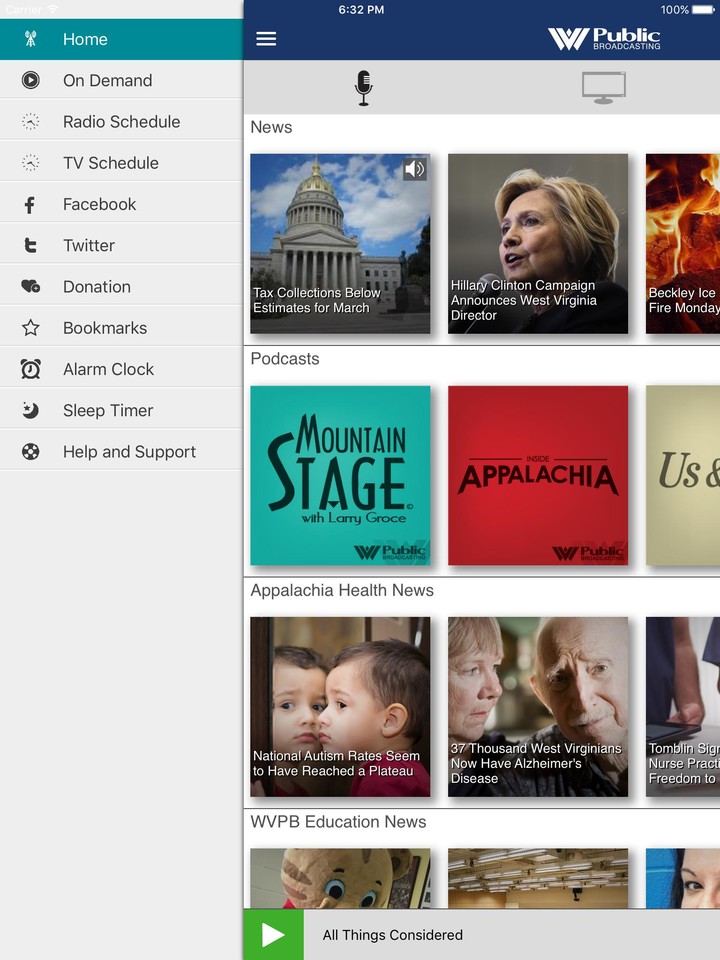Tap the Wi-Fi icon in status bar
This screenshot has height=960, width=720.
coord(53,10)
